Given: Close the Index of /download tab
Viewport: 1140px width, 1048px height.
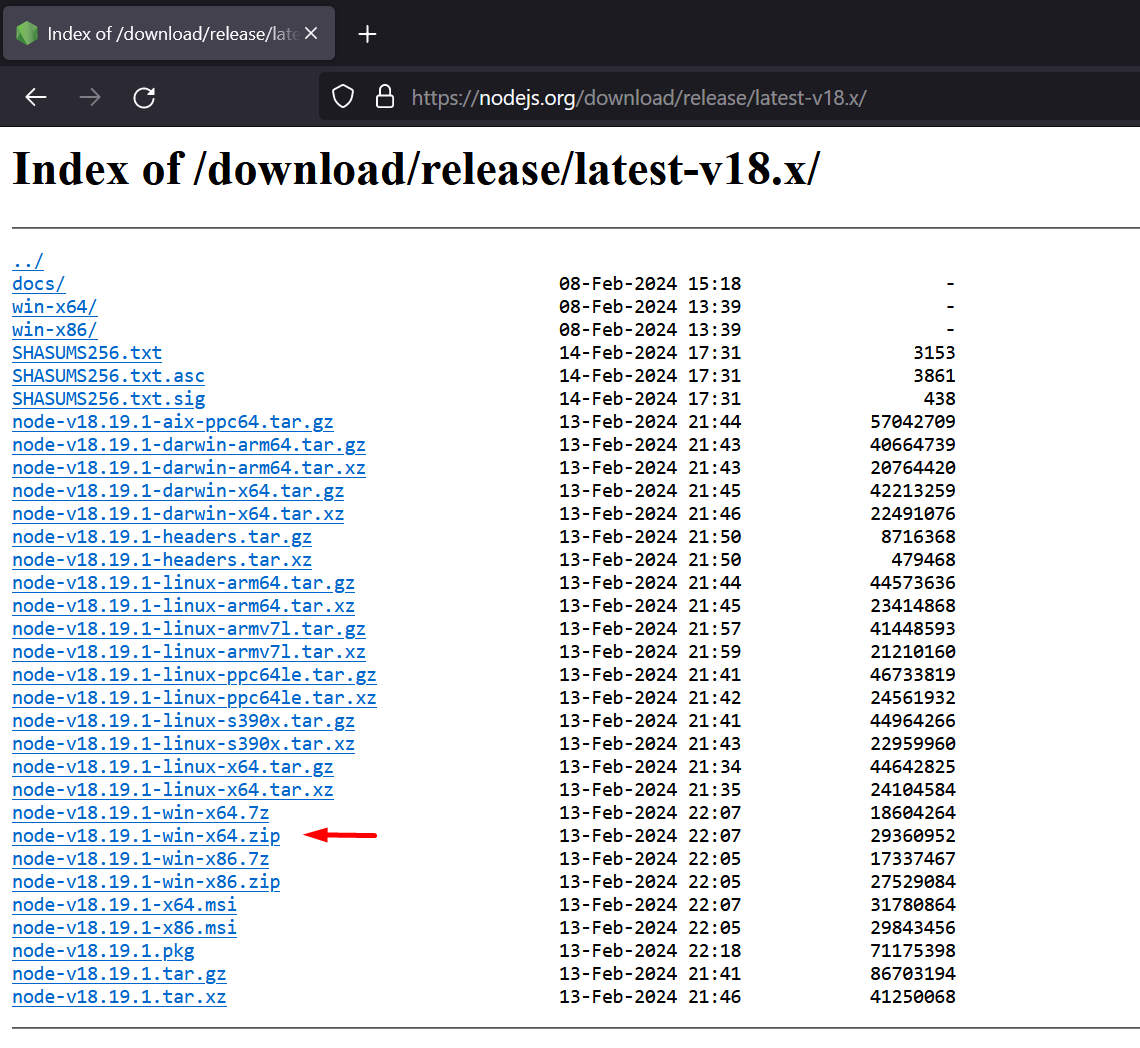Looking at the screenshot, I should (x=311, y=34).
